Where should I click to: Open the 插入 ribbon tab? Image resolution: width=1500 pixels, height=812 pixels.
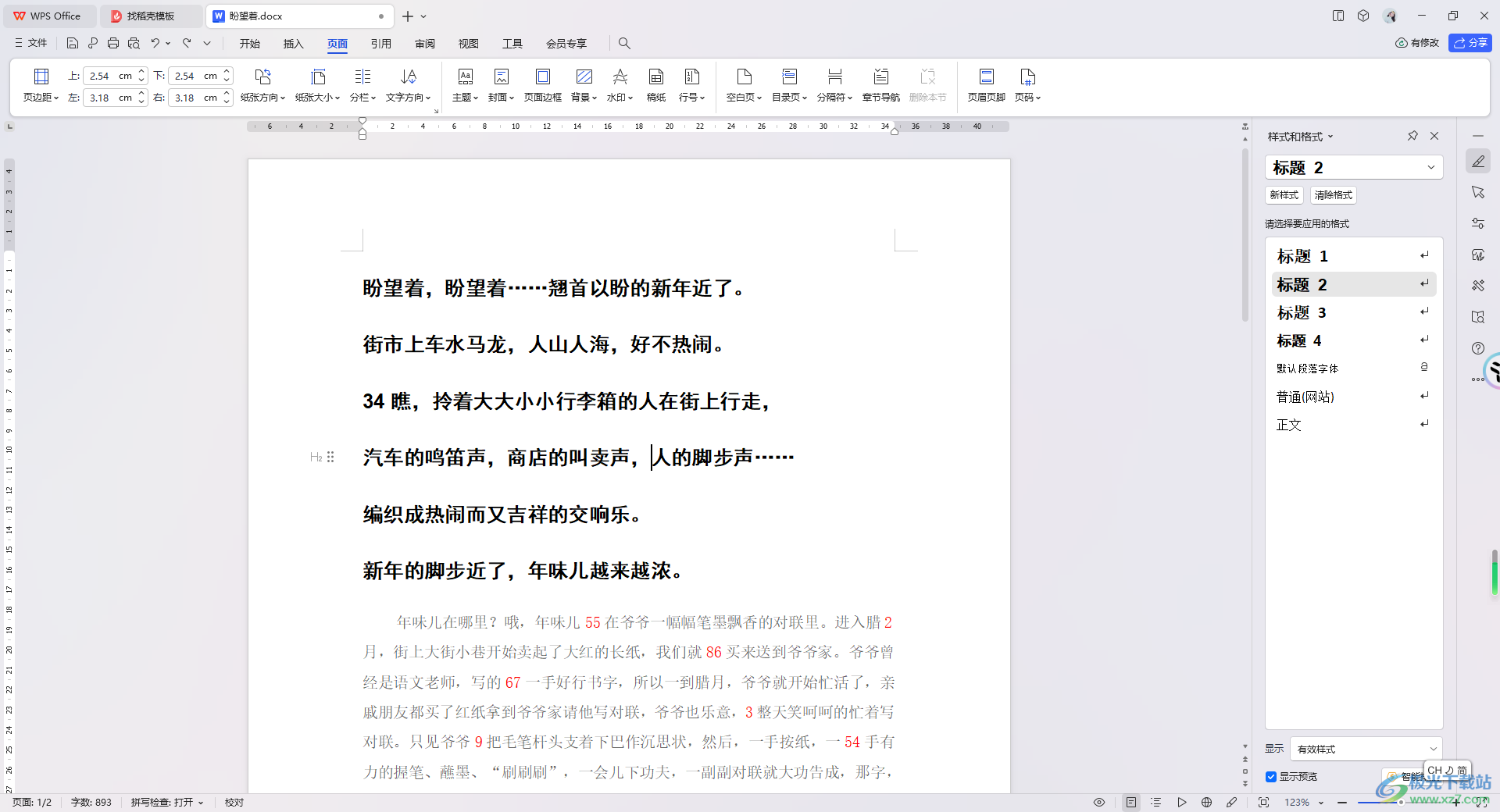pos(294,43)
